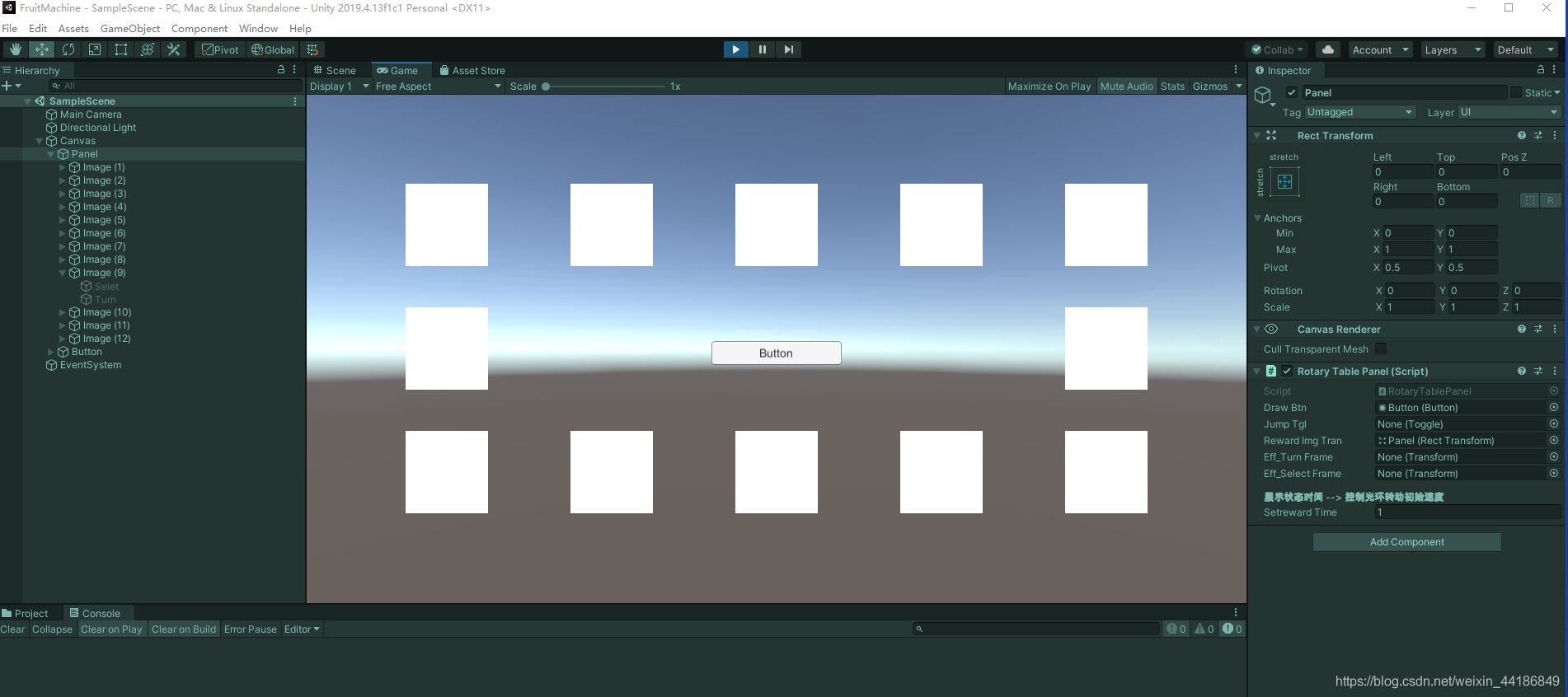Toggle Pivot/Center handle position
This screenshot has height=697, width=1568.
click(x=220, y=49)
